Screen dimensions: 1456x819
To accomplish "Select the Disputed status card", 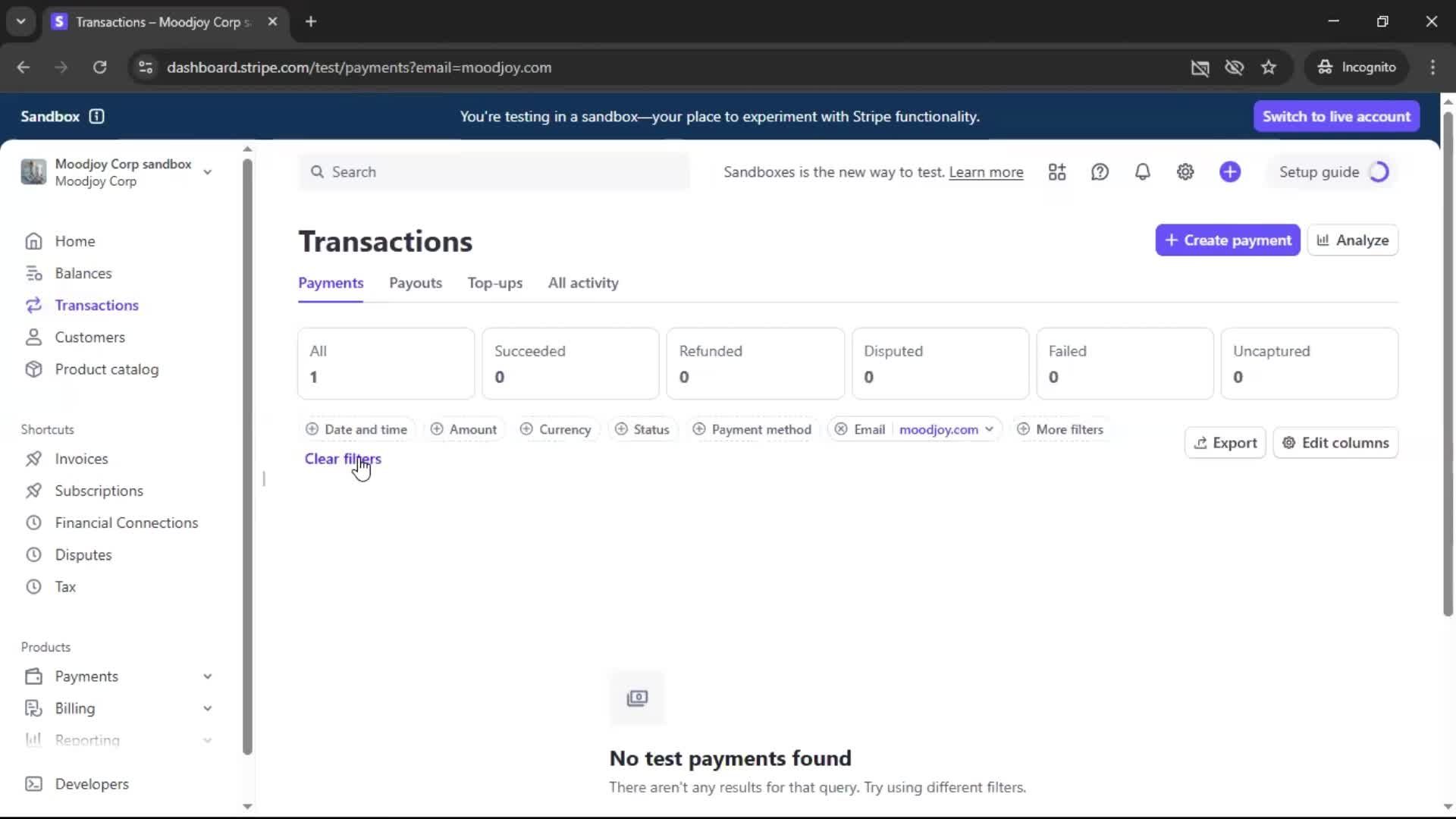I will point(940,364).
